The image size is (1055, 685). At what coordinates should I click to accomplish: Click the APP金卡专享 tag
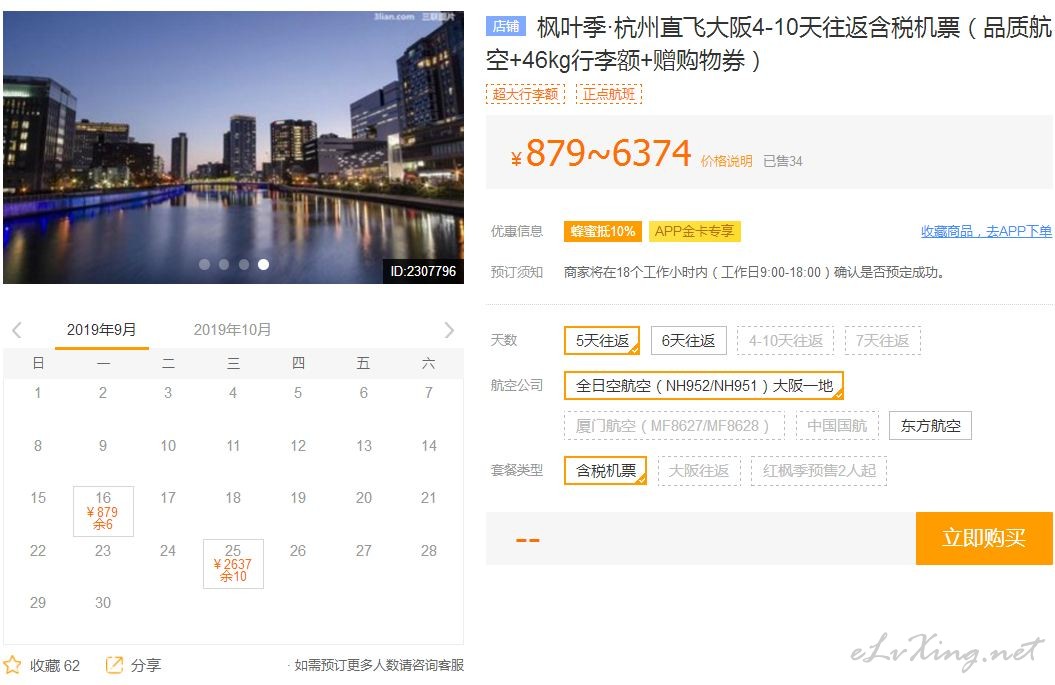pos(694,231)
